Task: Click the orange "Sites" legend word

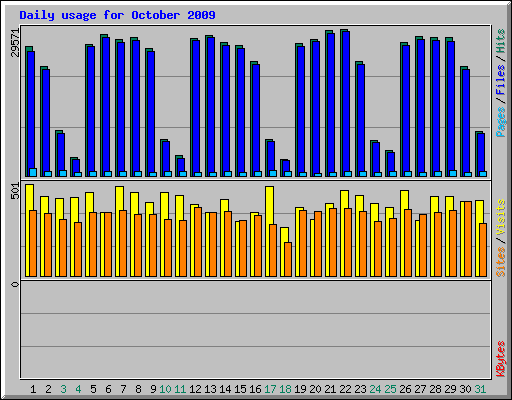Action: (x=500, y=262)
